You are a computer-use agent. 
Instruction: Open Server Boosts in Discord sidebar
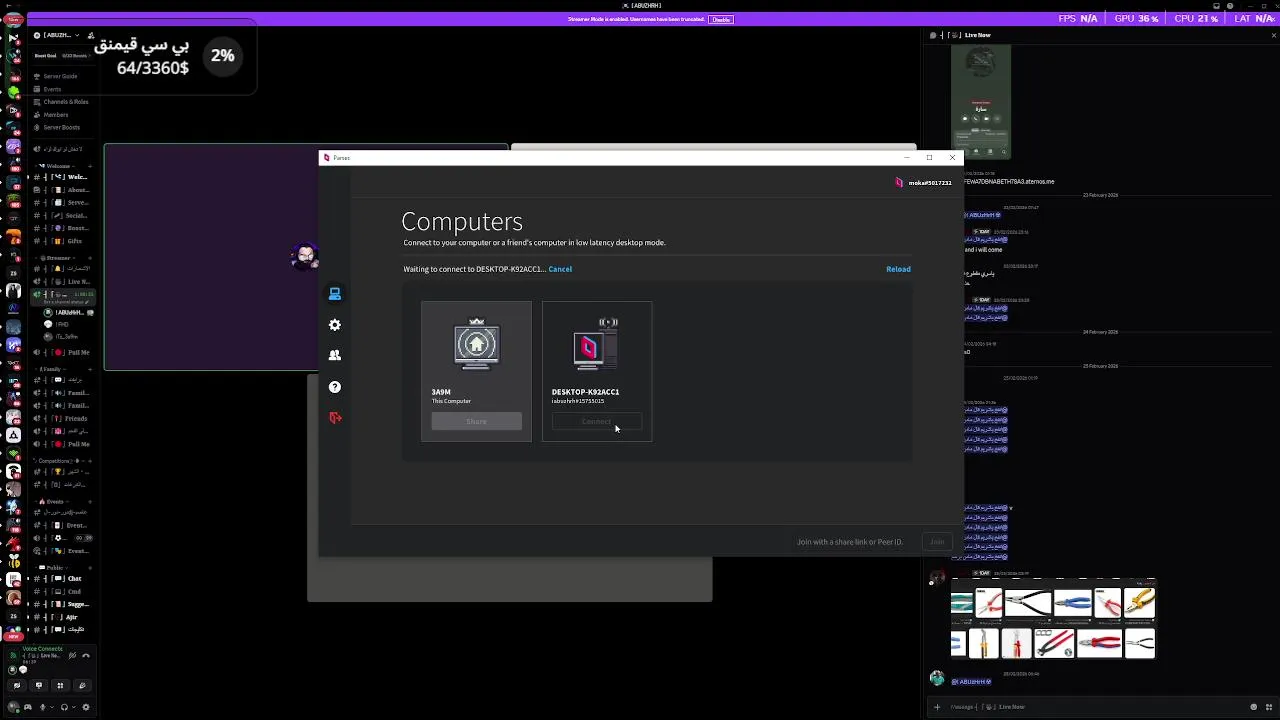[61, 128]
